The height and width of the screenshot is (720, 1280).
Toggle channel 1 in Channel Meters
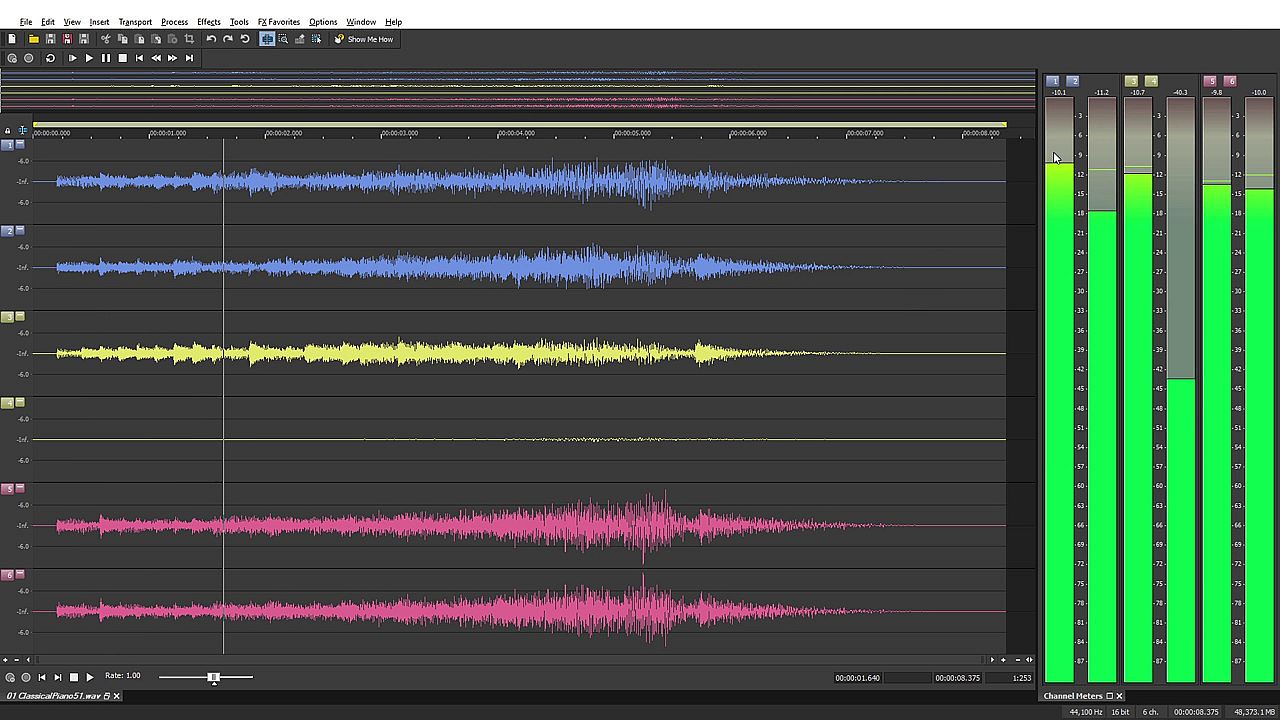(1052, 81)
